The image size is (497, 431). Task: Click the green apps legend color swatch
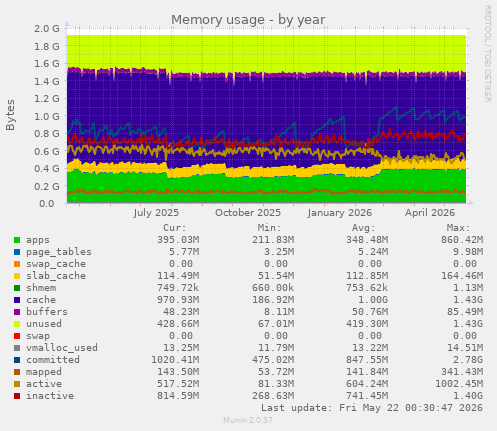point(17,240)
